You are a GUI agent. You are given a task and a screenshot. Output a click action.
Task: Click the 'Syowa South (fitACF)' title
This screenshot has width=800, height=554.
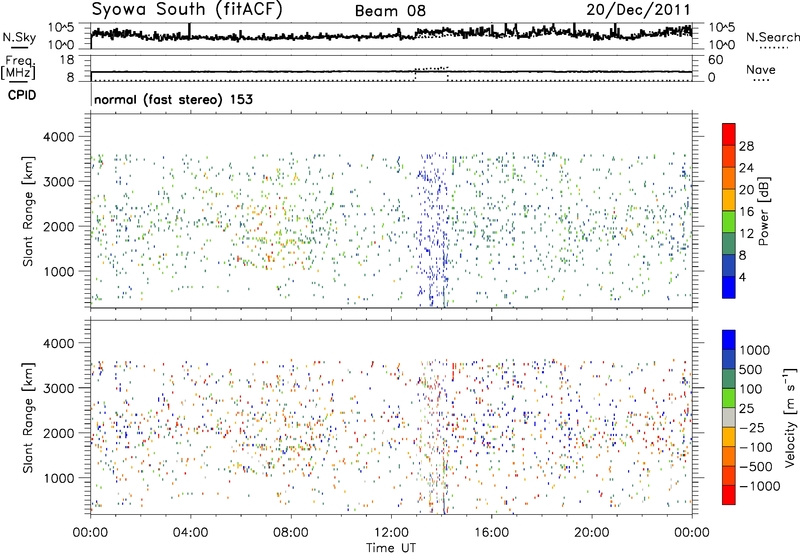[187, 10]
